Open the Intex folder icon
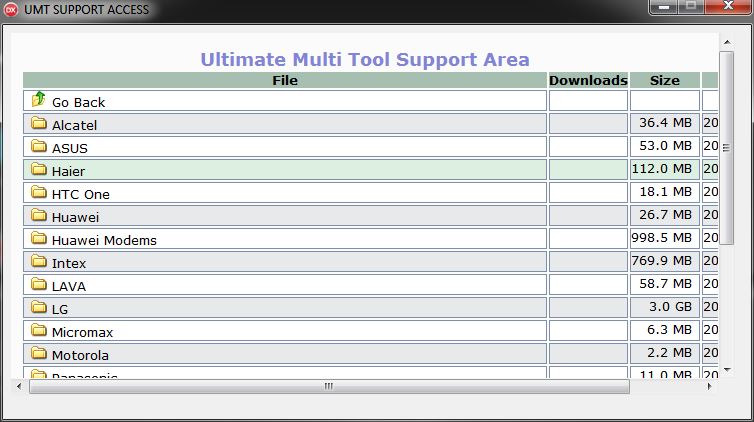This screenshot has width=754, height=422. [x=39, y=261]
